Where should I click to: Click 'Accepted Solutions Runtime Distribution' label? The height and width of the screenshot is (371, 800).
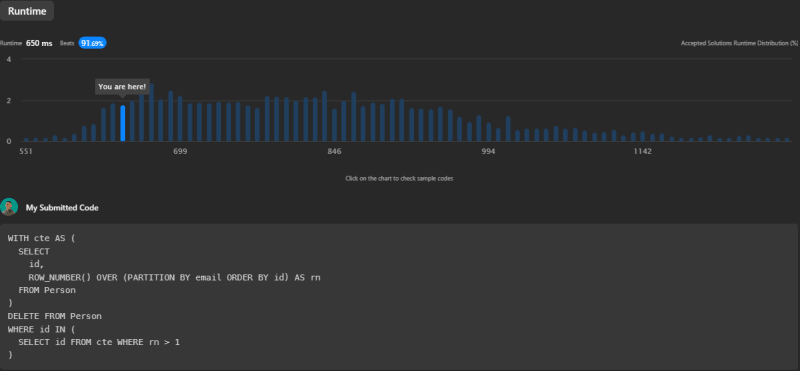[x=739, y=43]
